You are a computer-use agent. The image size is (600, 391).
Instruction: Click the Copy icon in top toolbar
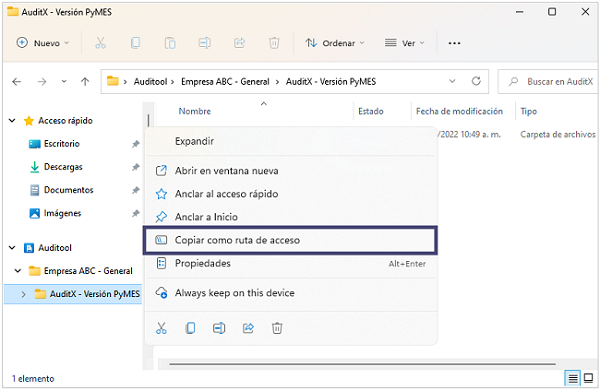pyautogui.click(x=135, y=43)
